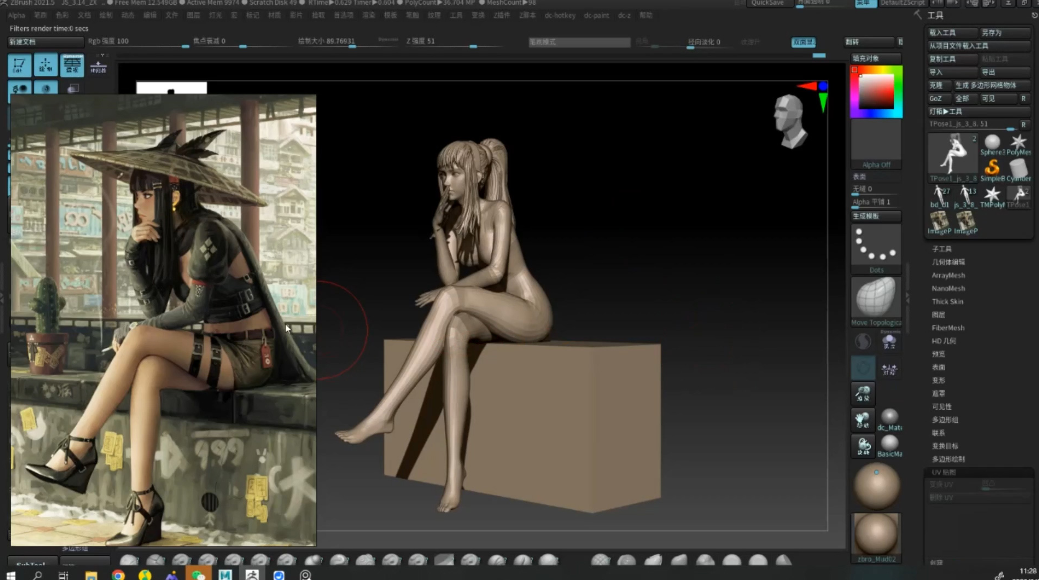Click the move-view hand button

click(863, 420)
